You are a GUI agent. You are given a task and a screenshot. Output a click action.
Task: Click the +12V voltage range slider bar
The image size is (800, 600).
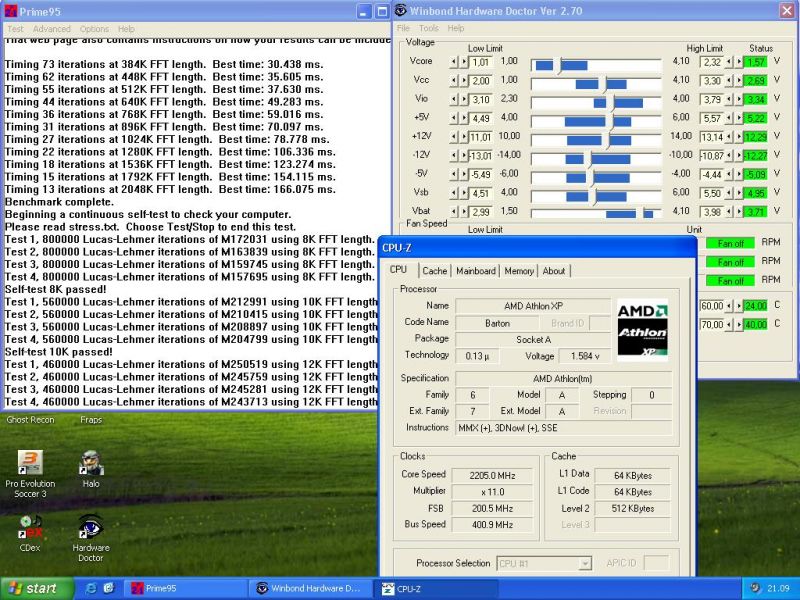click(x=596, y=140)
